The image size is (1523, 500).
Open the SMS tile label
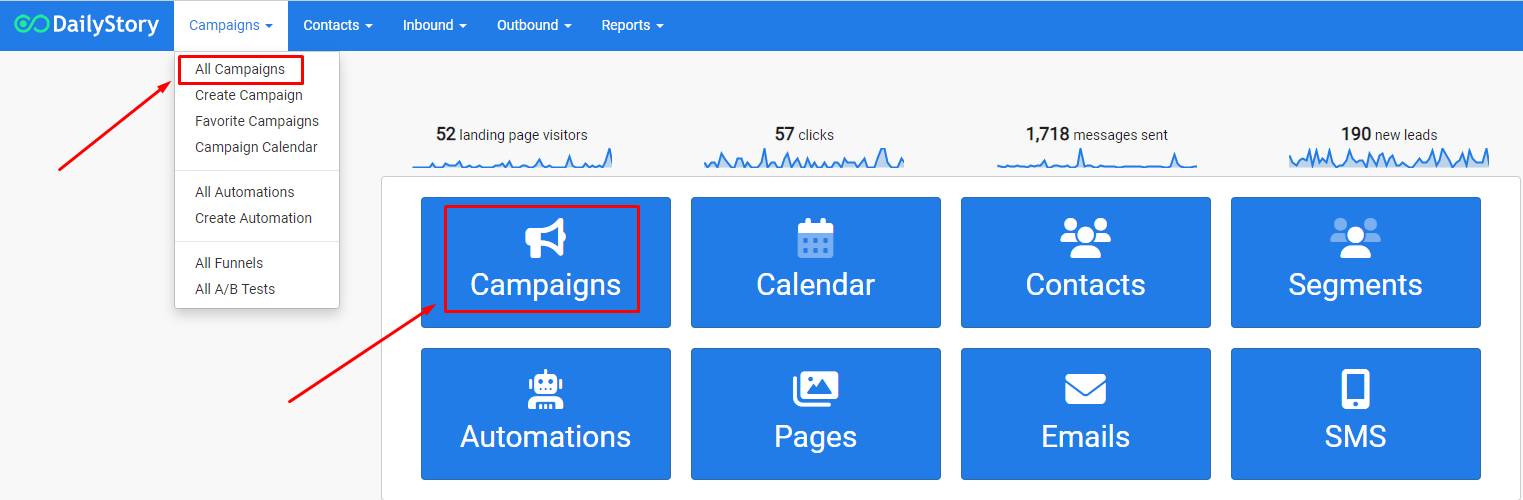1356,437
